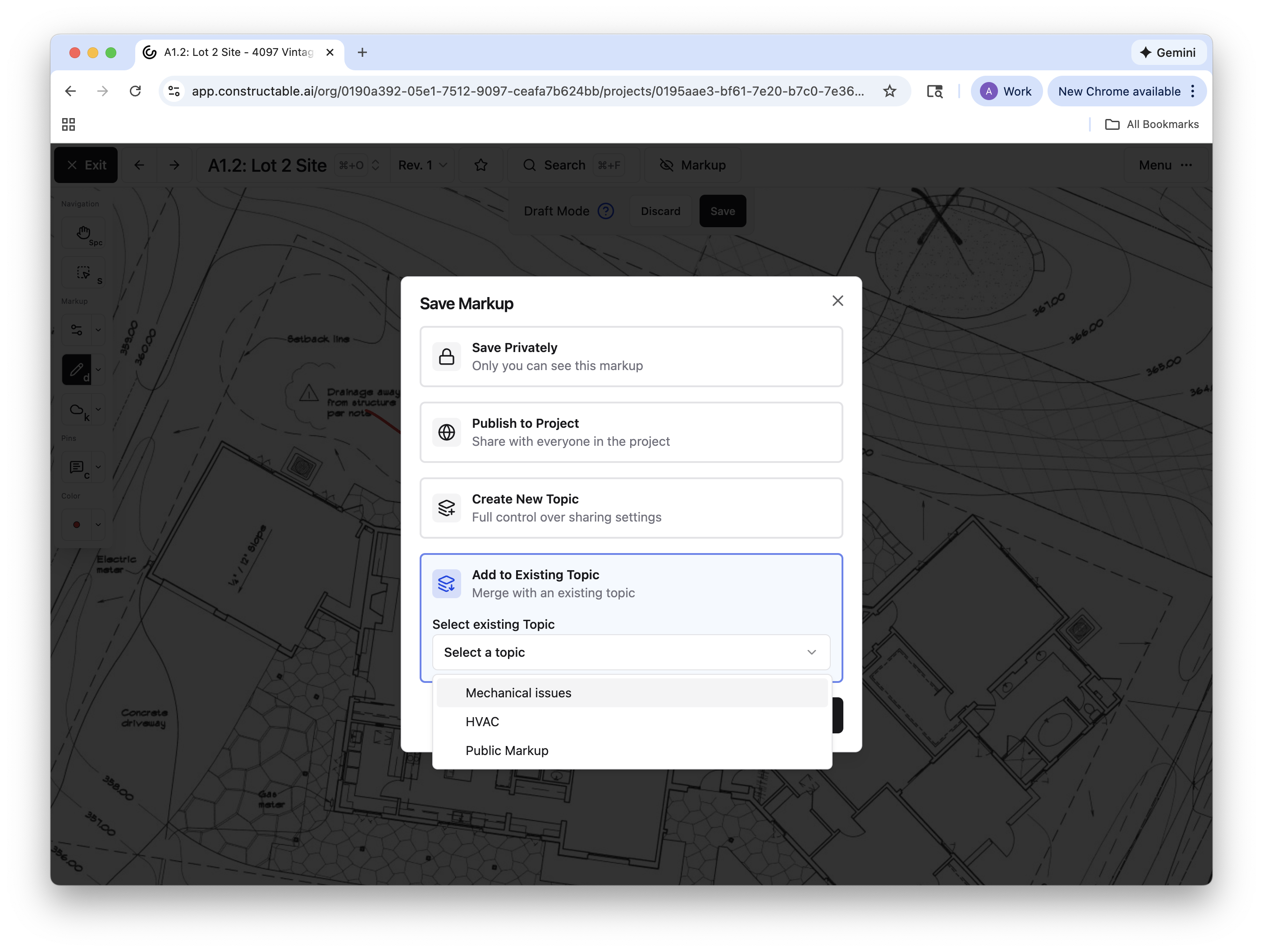The image size is (1263, 952).
Task: Expand the color picker dropdown arrow
Action: pos(98,525)
